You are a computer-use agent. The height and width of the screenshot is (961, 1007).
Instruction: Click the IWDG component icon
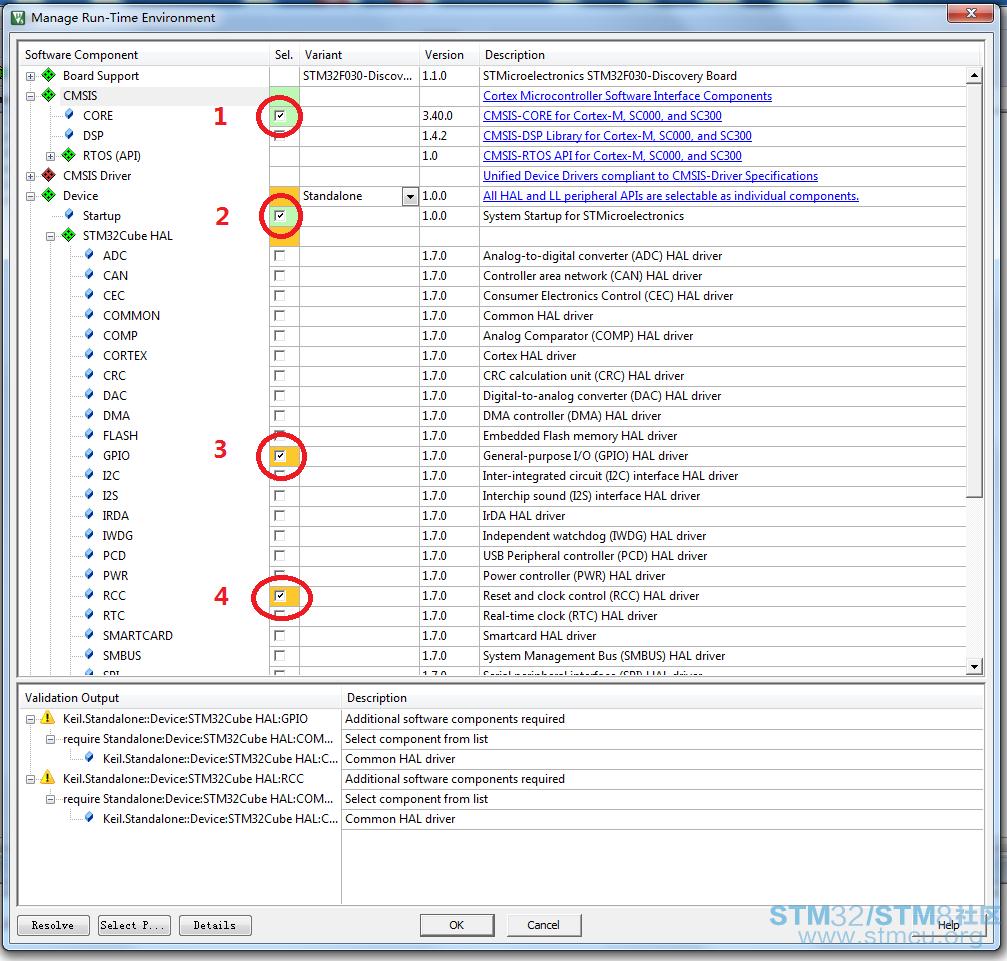[89, 534]
